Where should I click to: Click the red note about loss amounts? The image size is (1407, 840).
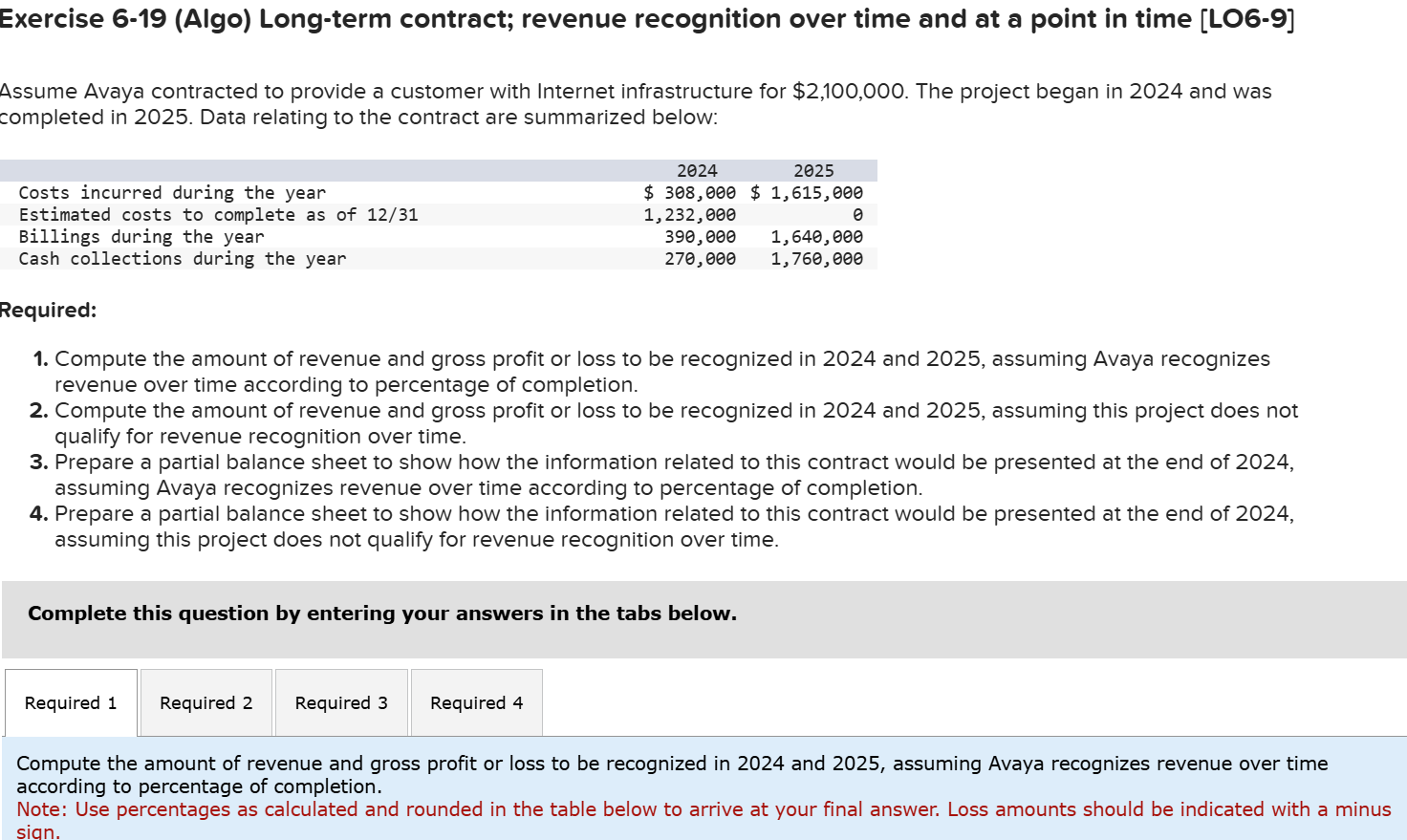click(x=703, y=809)
